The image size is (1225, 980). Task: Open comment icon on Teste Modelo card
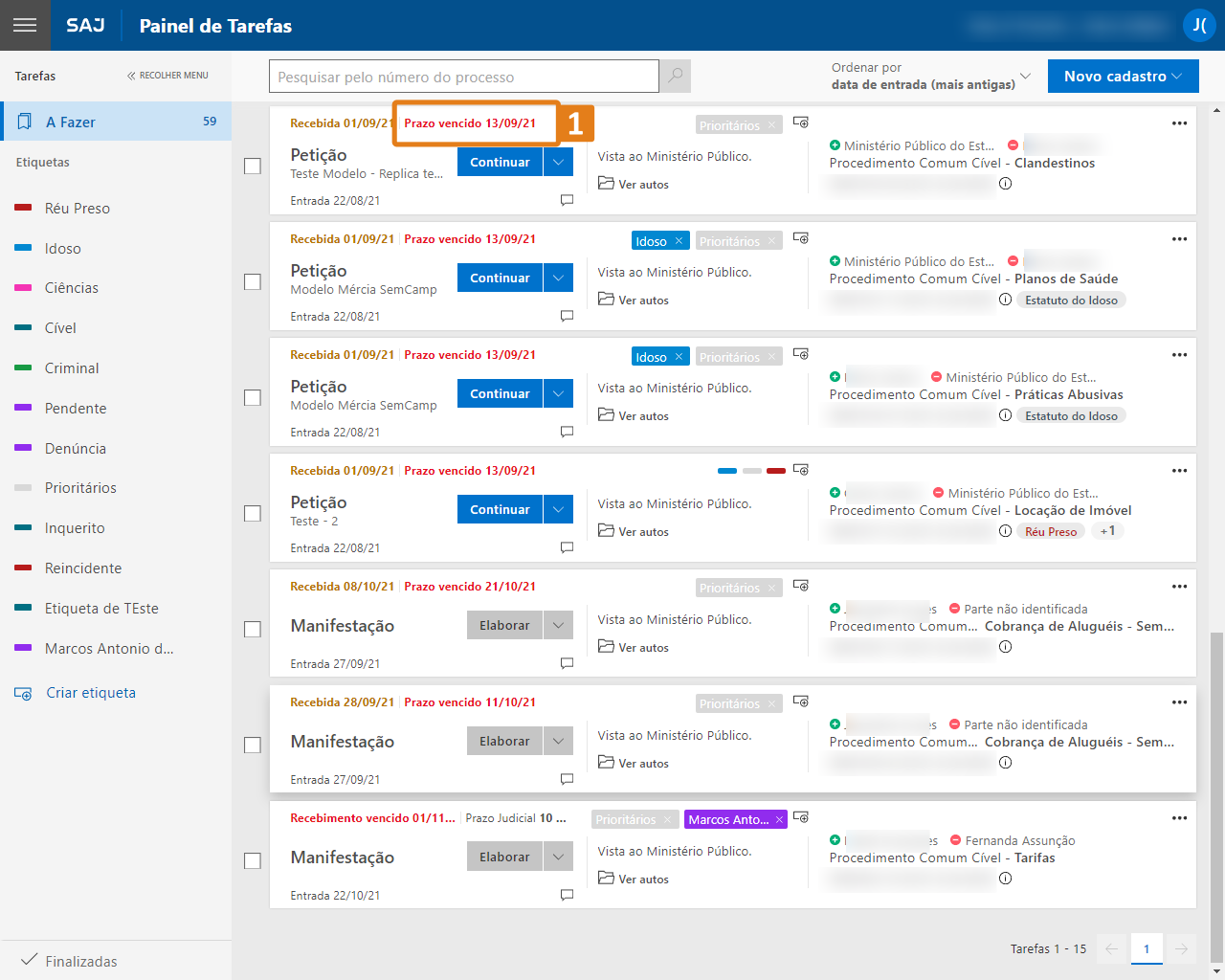click(x=567, y=200)
